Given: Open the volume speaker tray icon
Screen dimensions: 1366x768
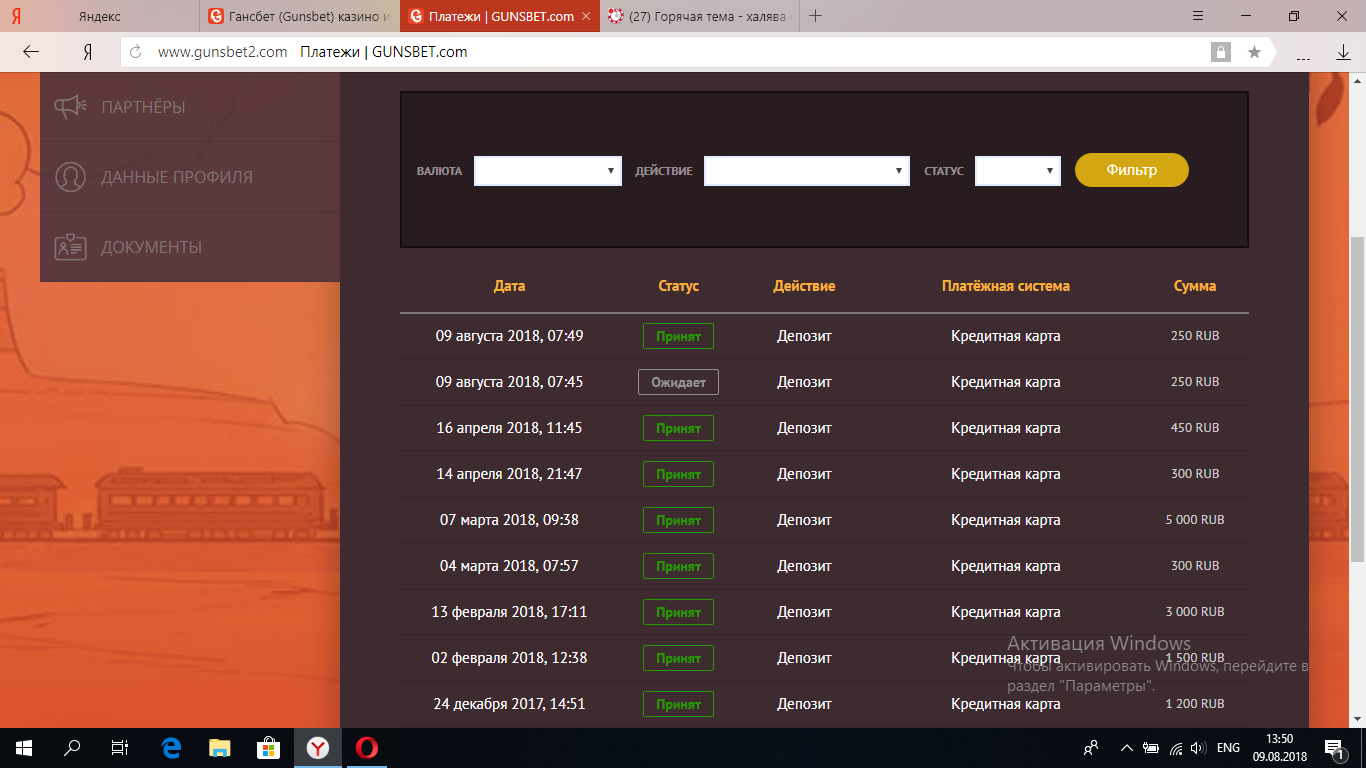Looking at the screenshot, I should [x=1197, y=748].
